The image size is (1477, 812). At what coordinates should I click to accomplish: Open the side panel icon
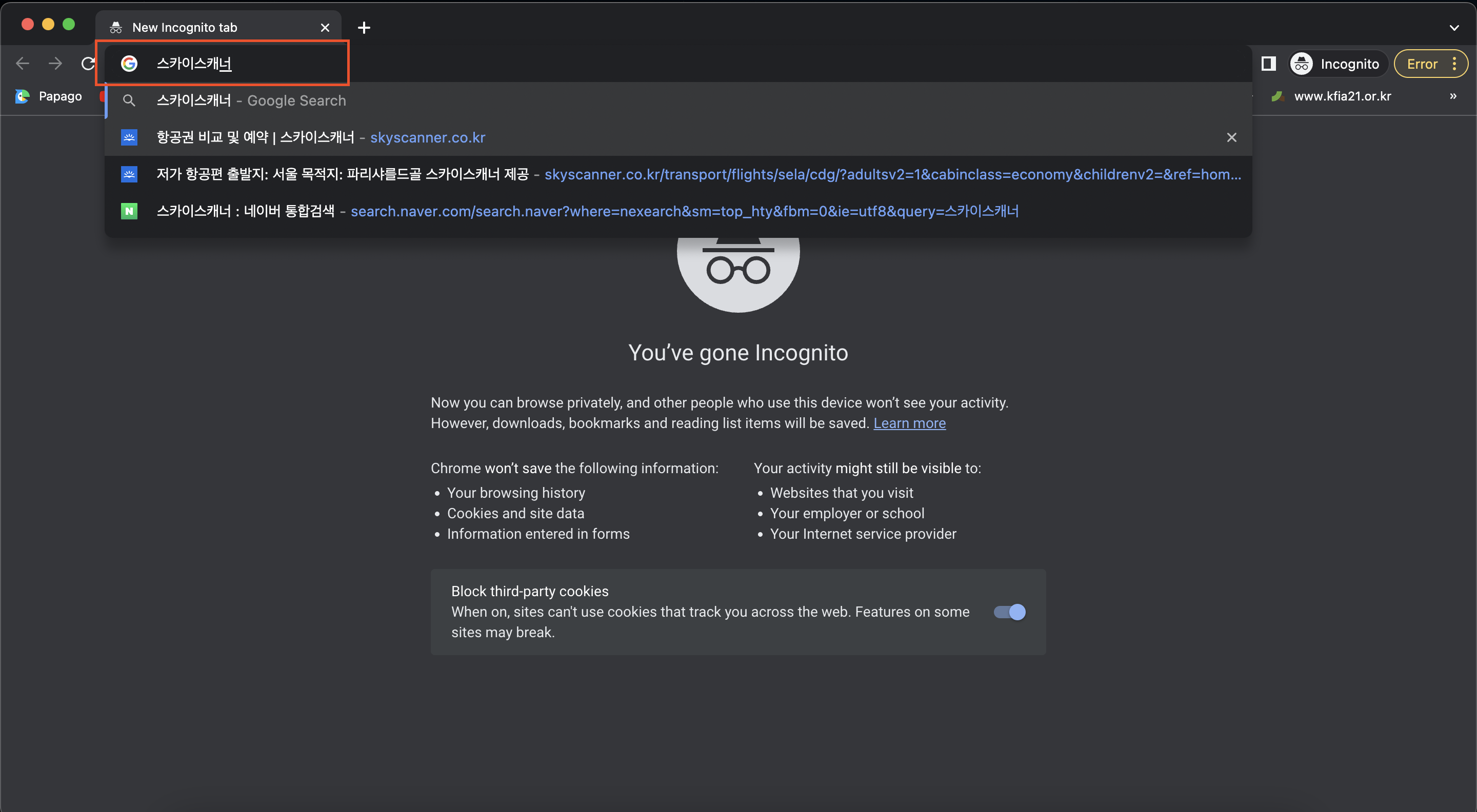pos(1268,64)
